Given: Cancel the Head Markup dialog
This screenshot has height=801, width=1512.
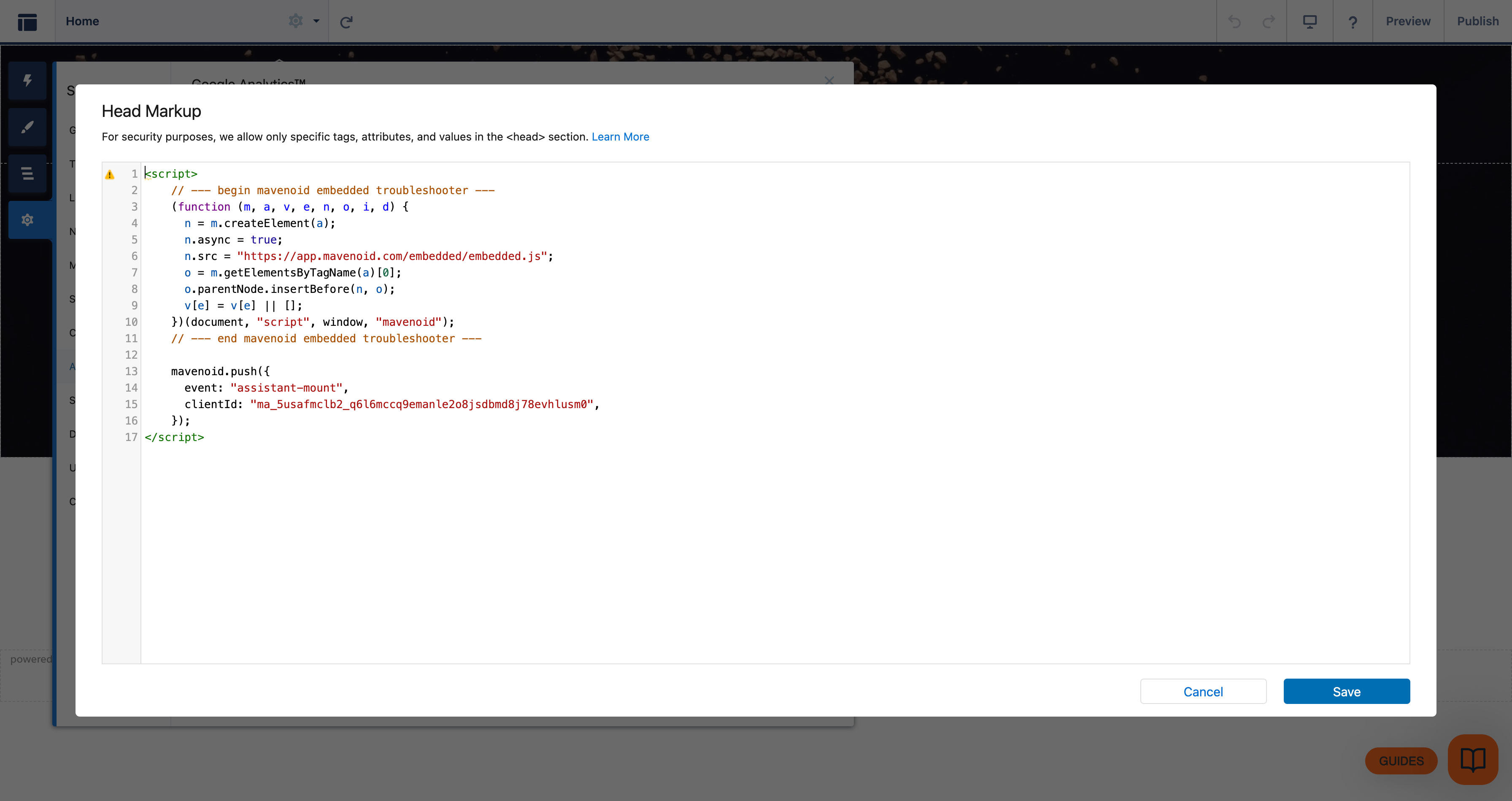Looking at the screenshot, I should (1203, 691).
